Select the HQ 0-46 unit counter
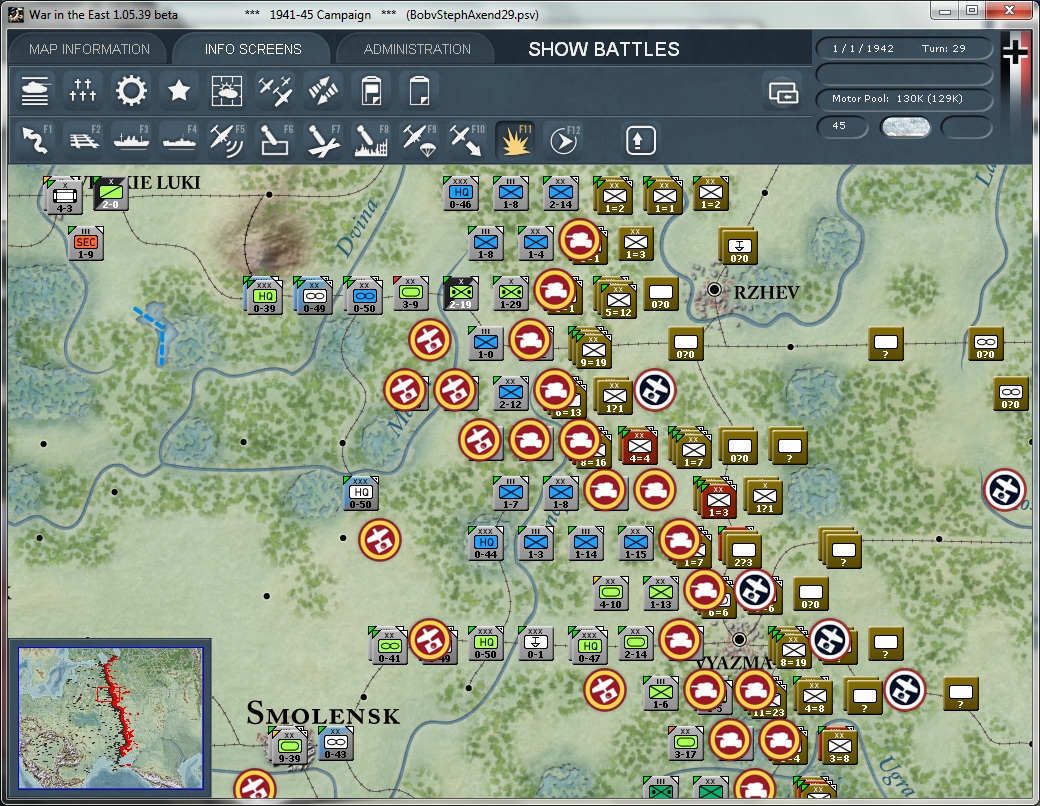 [460, 194]
